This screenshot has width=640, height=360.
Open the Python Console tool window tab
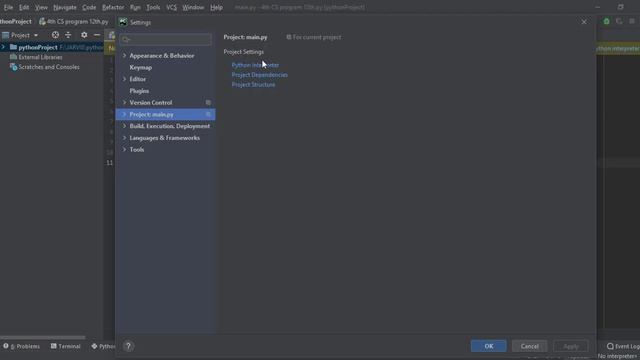click(x=103, y=346)
